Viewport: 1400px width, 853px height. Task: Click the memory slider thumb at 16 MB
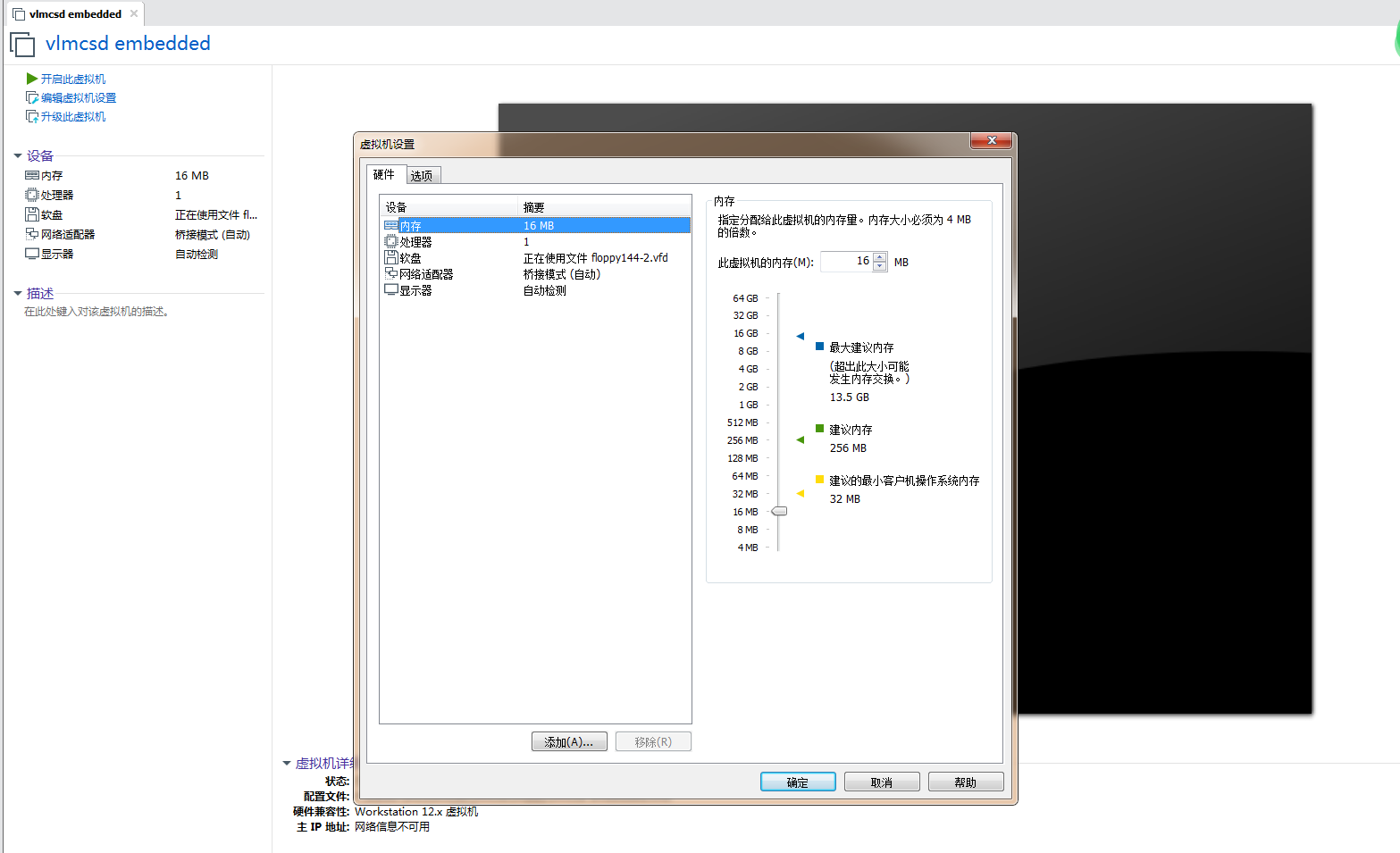[x=779, y=511]
